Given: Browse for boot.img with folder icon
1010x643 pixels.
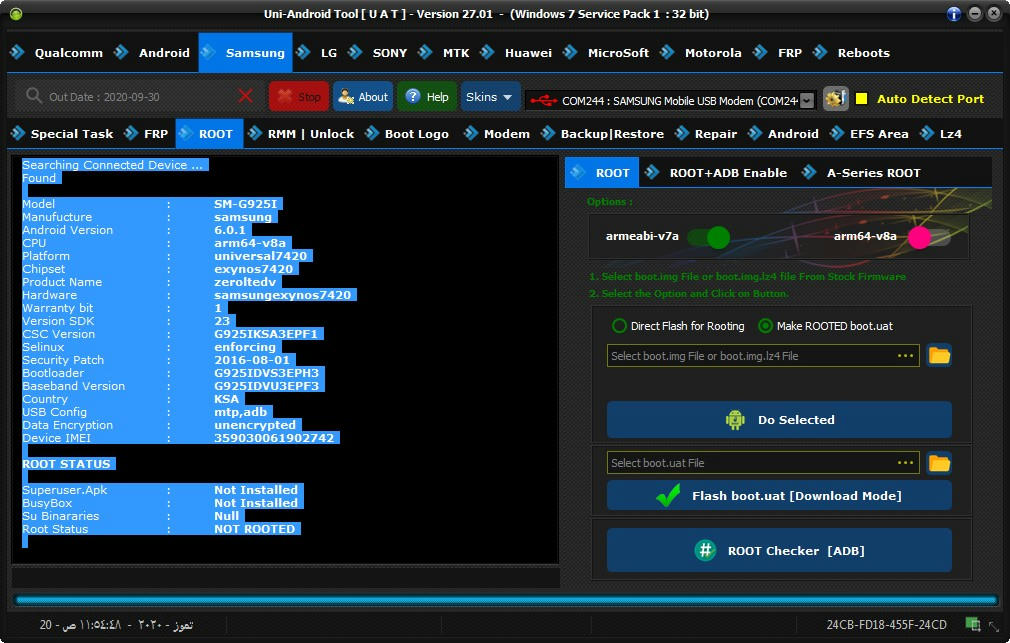Looking at the screenshot, I should (939, 355).
